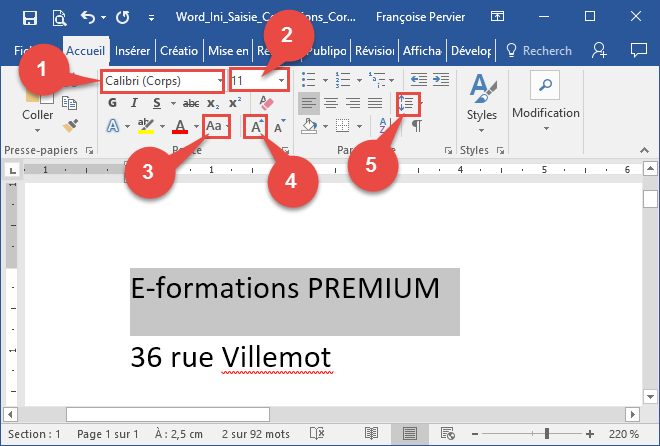Viewport: 660px width, 446px height.
Task: Click the Bold formatting button
Action: 110,103
